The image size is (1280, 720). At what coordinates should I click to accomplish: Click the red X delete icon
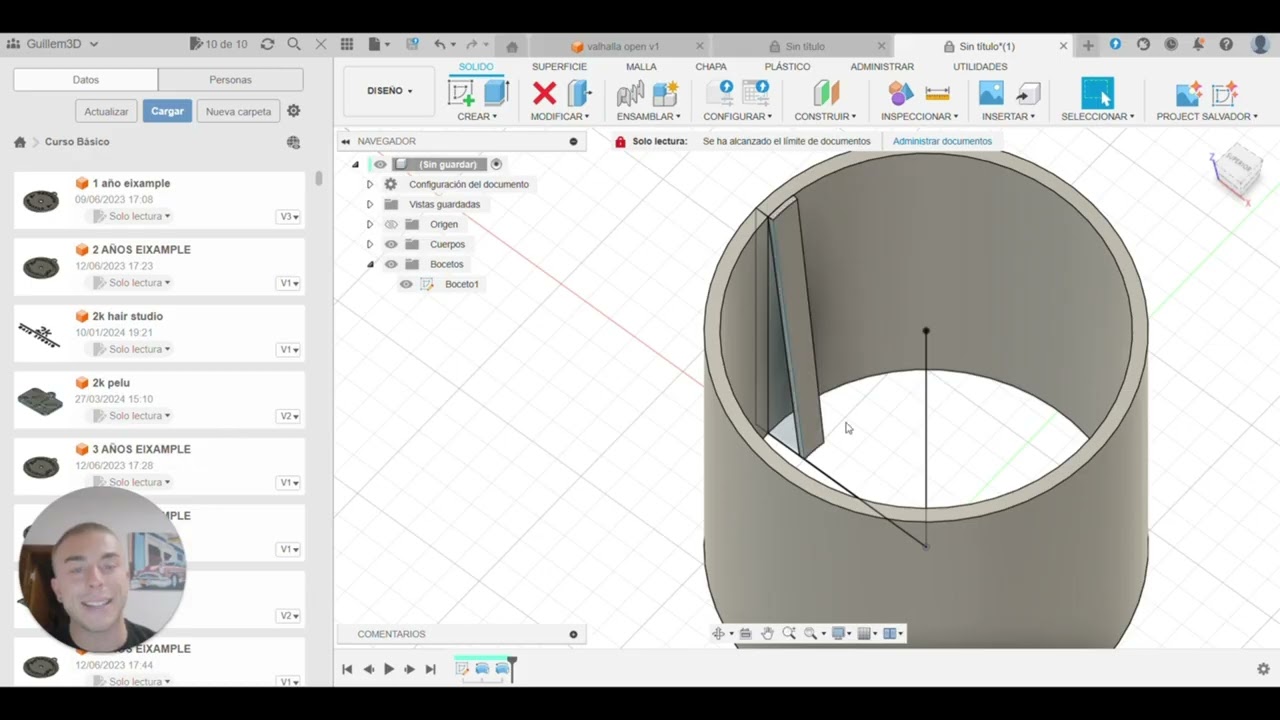tap(544, 94)
